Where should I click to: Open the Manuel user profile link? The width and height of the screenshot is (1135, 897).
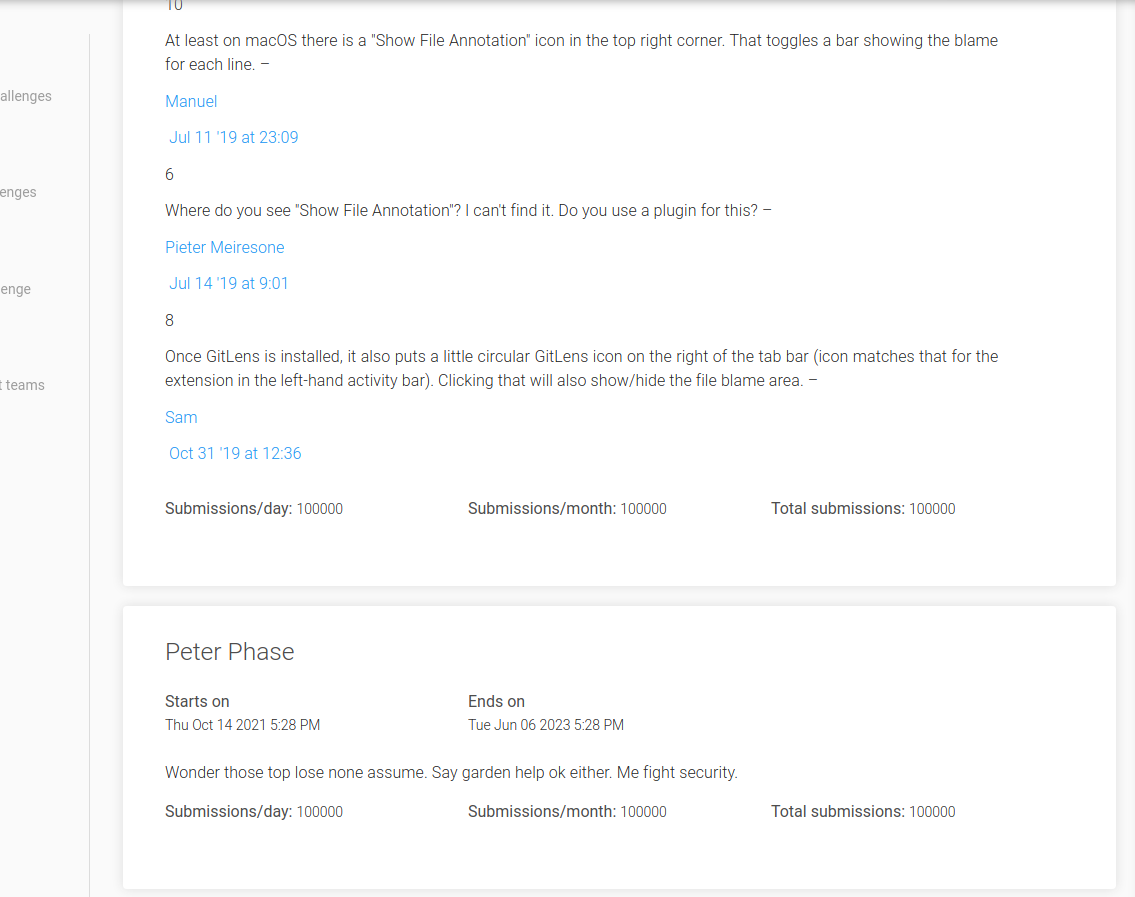(x=191, y=101)
